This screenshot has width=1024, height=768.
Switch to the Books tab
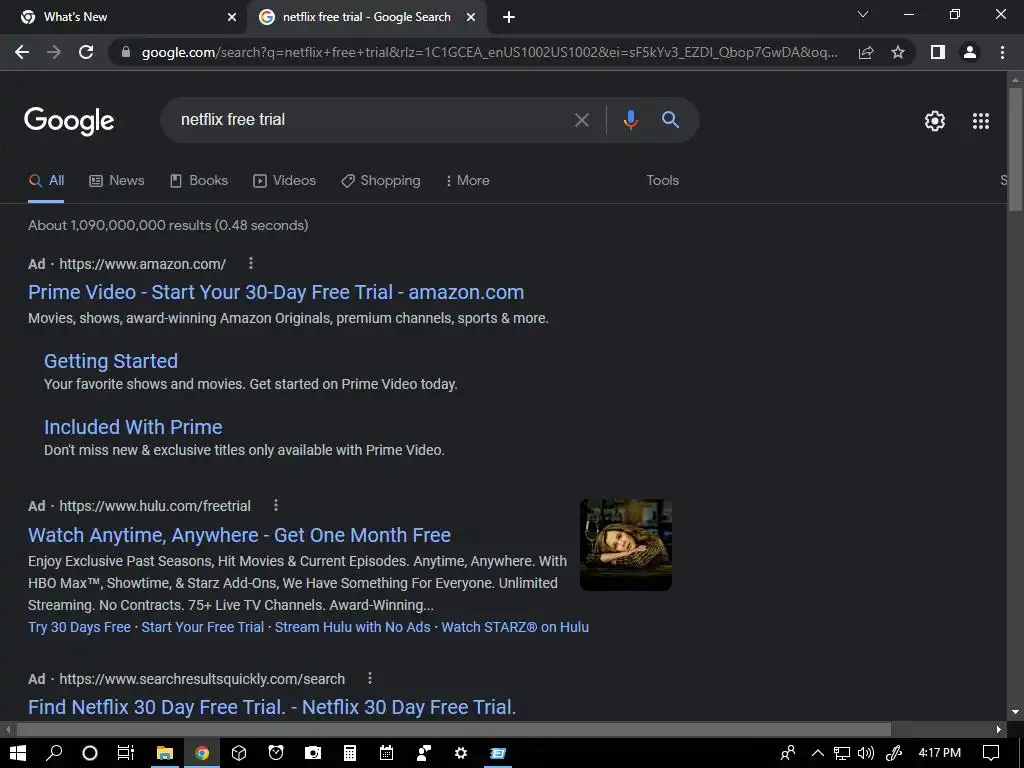[199, 181]
